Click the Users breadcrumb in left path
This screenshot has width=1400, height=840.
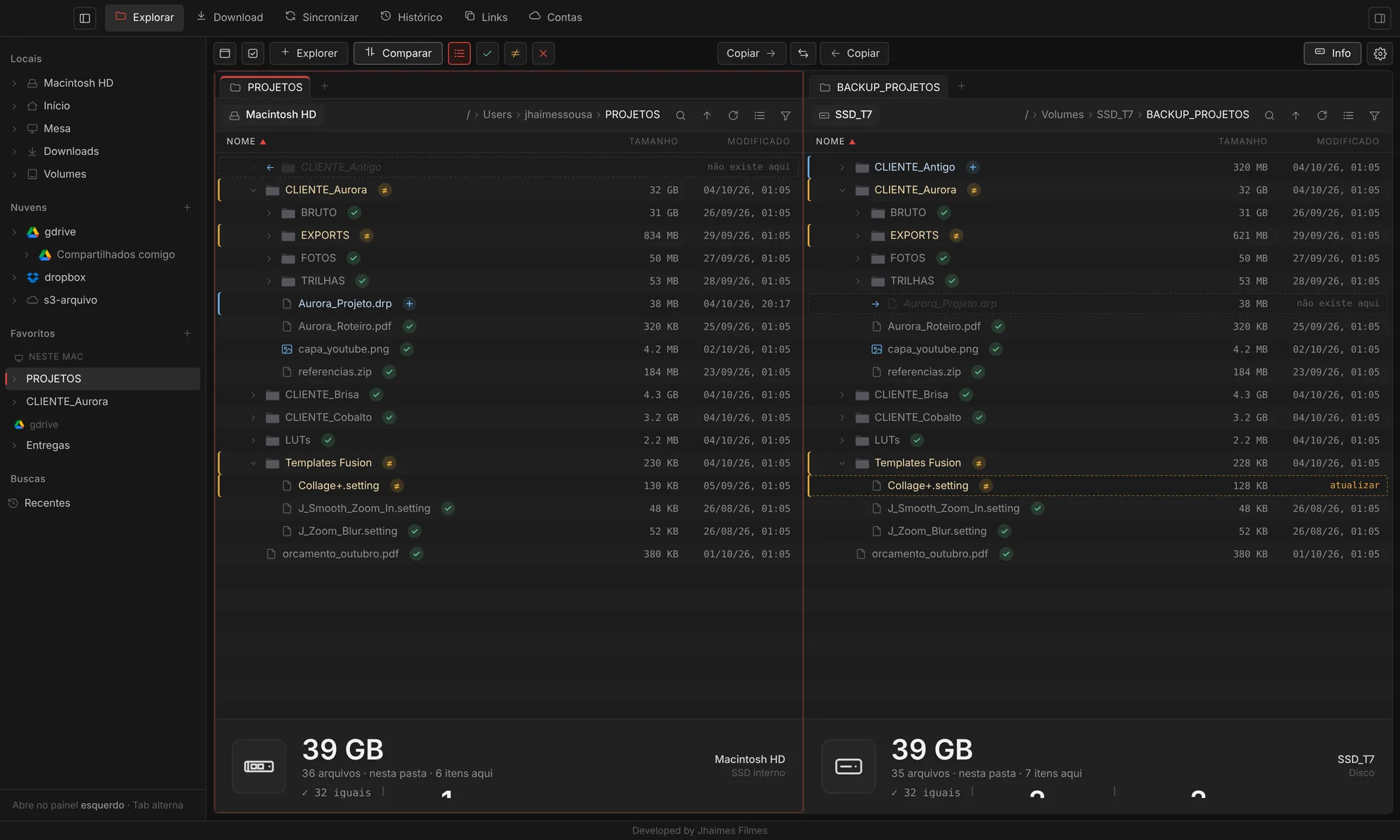point(497,115)
